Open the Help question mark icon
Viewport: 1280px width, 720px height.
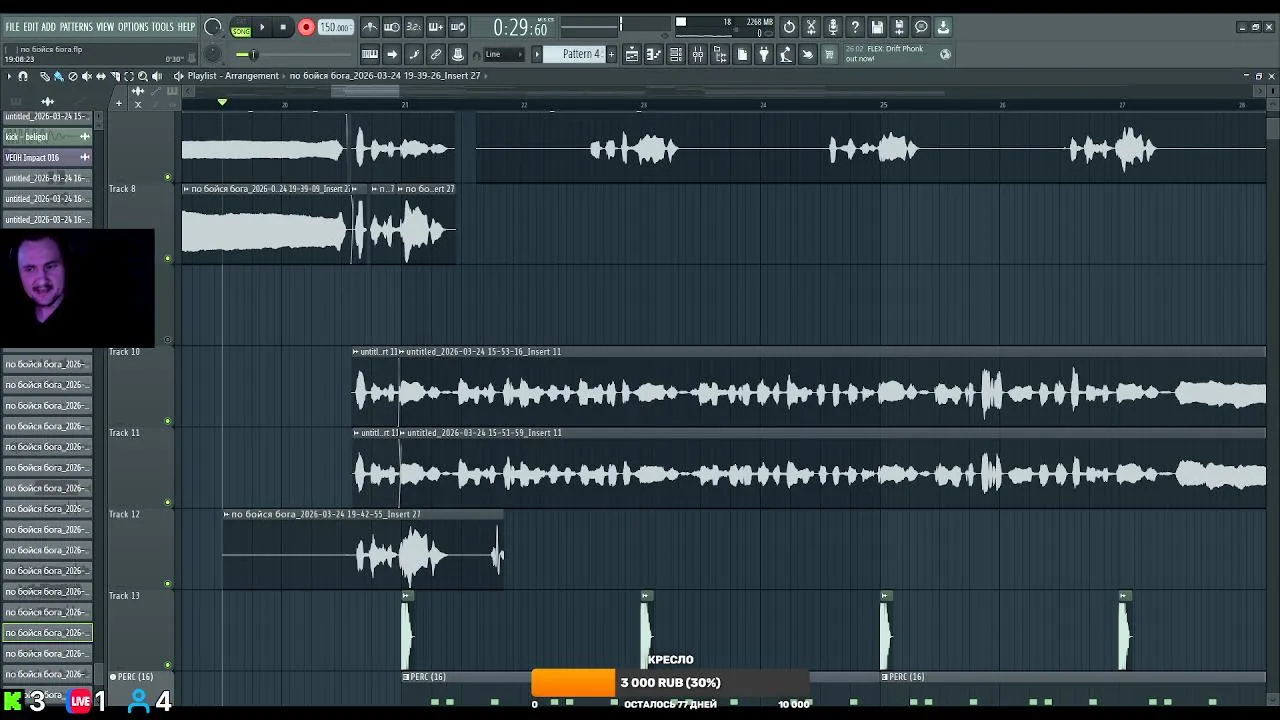click(x=855, y=27)
